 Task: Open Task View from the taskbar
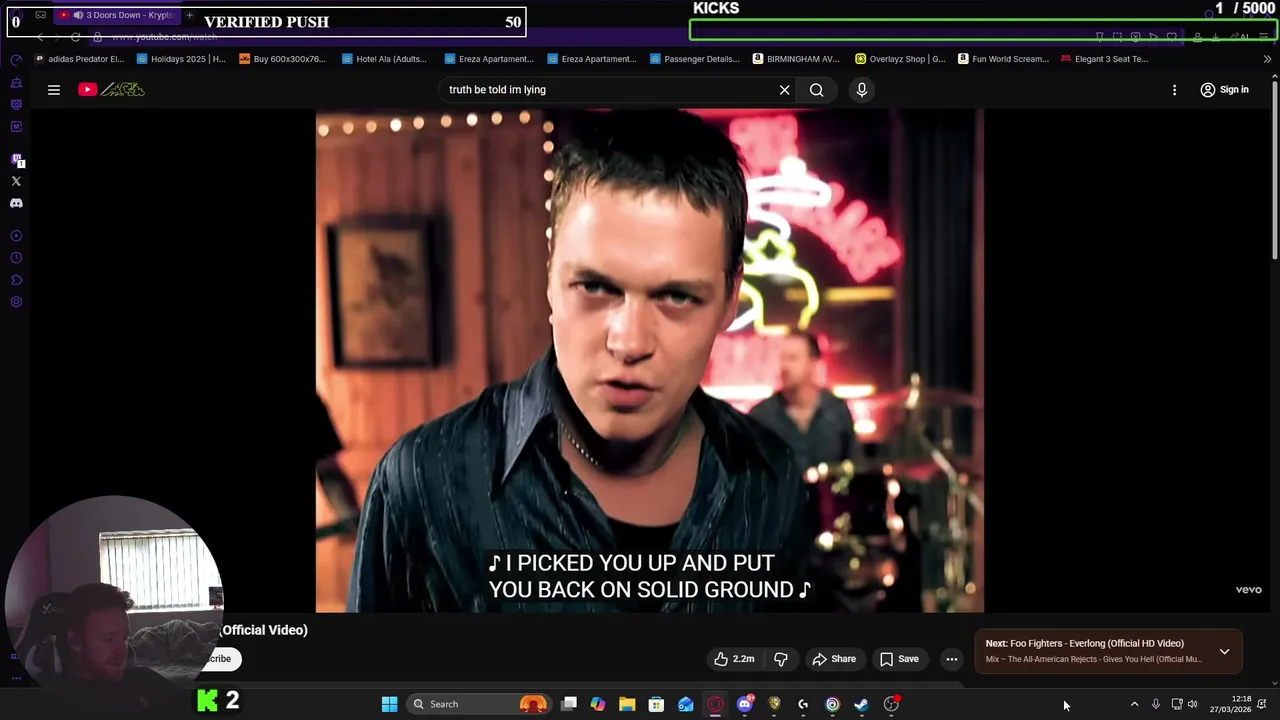coord(569,704)
